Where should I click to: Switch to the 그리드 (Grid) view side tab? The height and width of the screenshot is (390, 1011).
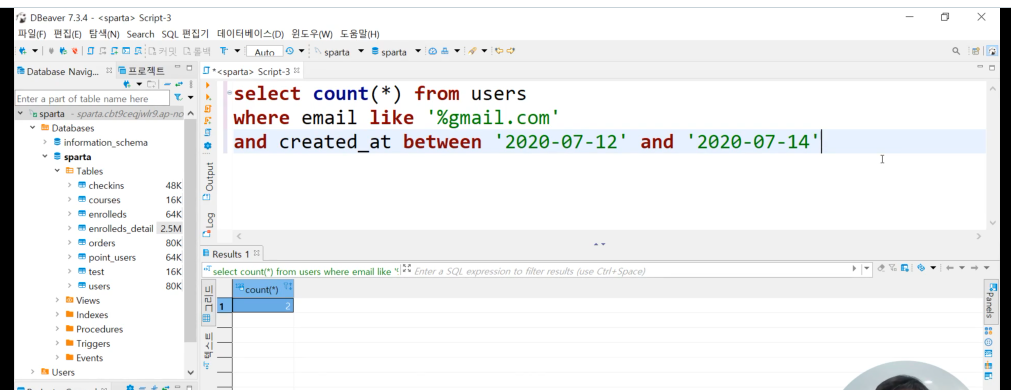point(208,302)
